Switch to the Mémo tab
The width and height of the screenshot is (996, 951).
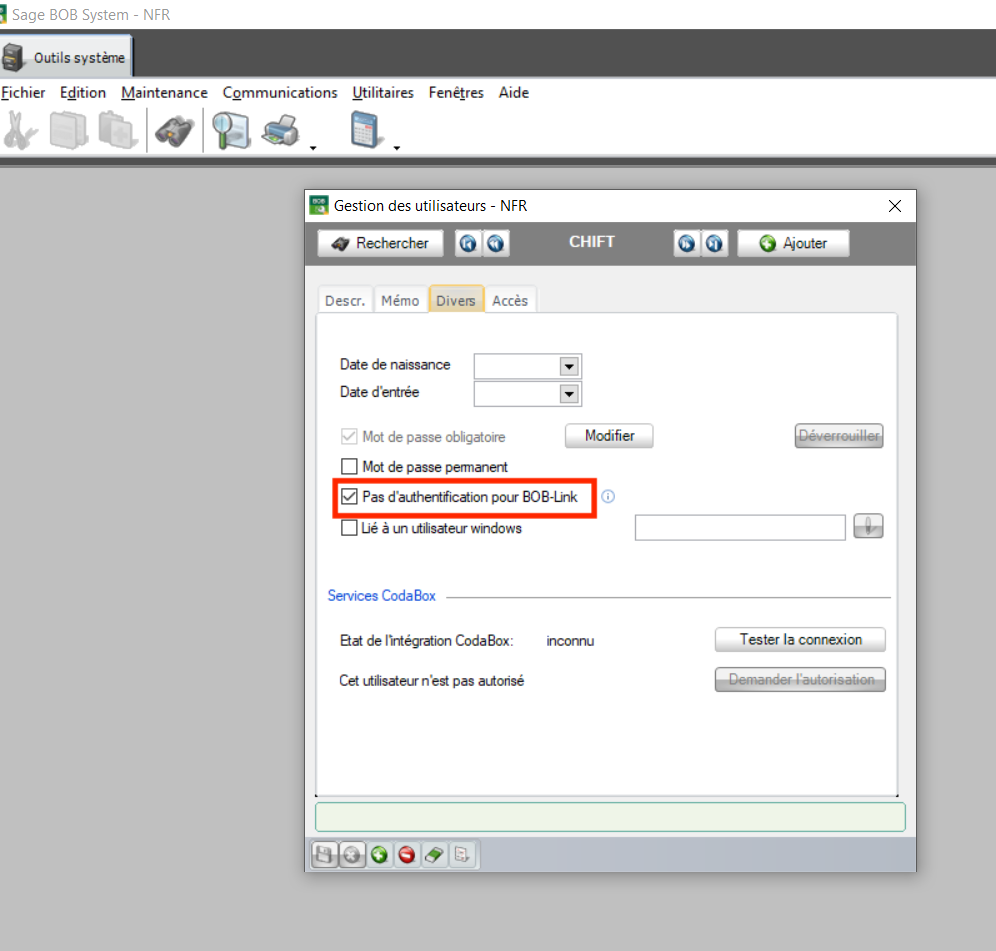(x=400, y=300)
